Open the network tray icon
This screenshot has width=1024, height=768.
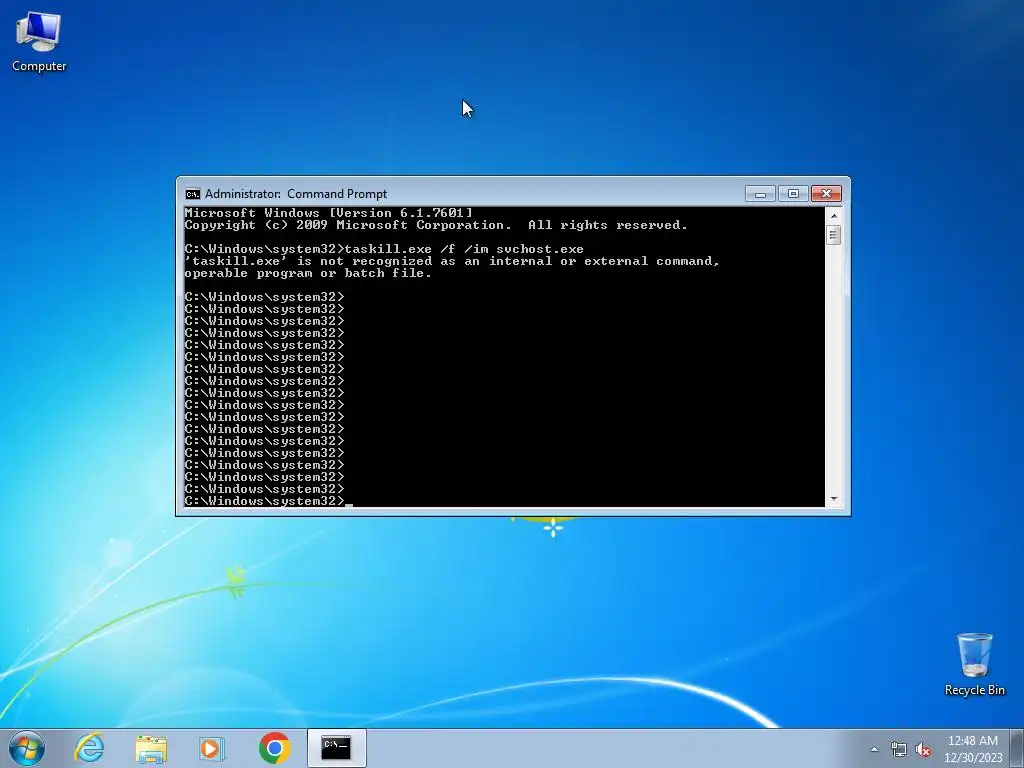click(899, 749)
